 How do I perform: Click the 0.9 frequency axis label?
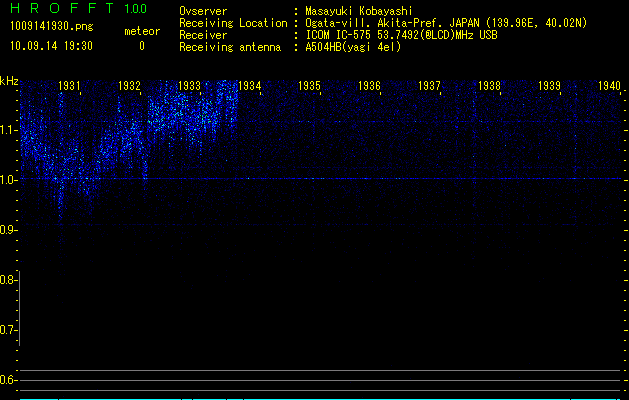click(x=8, y=230)
